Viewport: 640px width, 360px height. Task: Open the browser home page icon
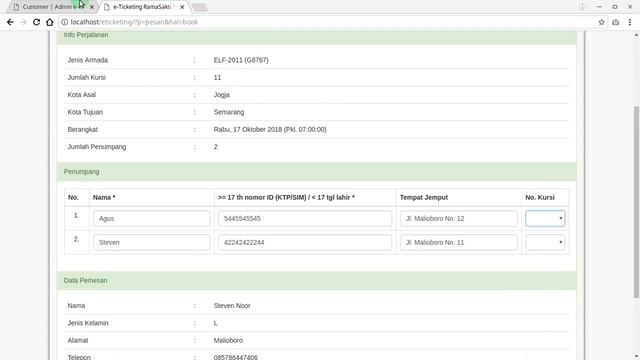pos(49,22)
